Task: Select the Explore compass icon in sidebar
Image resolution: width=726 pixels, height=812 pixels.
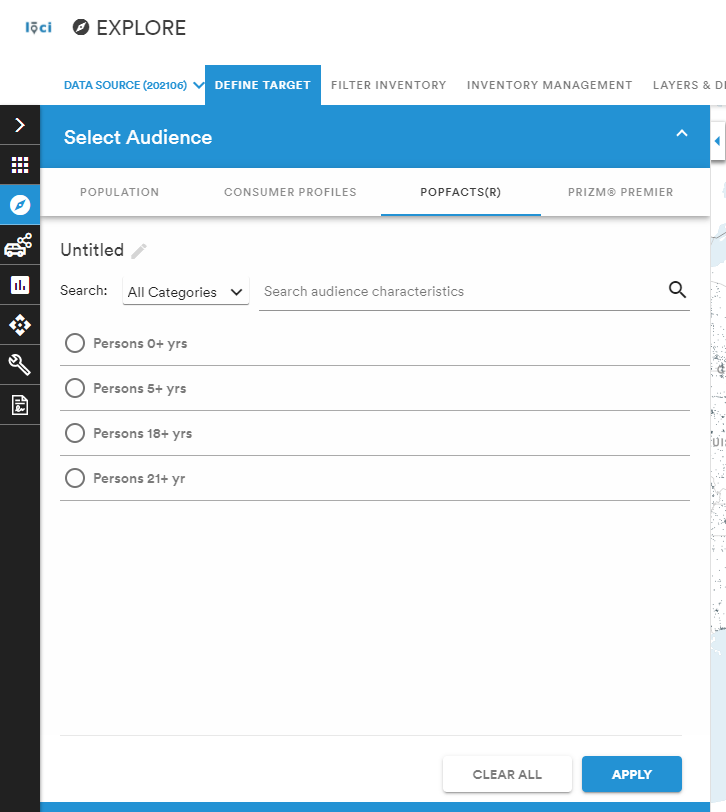Action: pos(20,205)
